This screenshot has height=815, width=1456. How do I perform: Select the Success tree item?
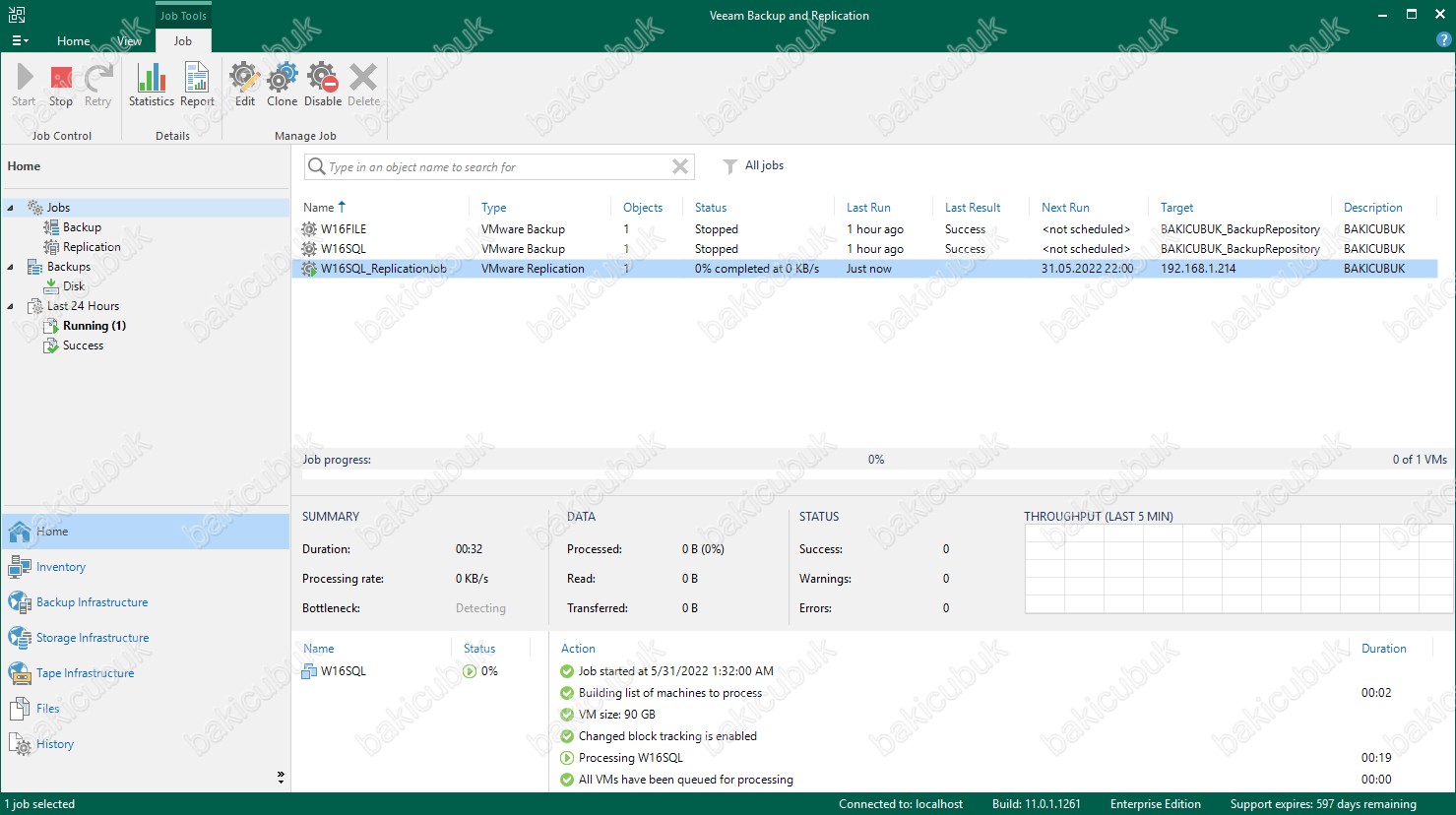tap(83, 345)
